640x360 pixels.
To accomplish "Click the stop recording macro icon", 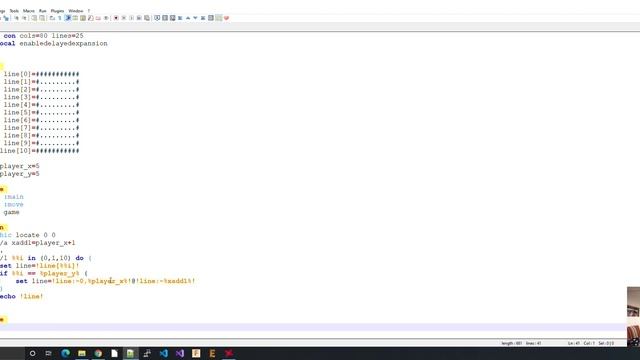I will click(124, 18).
